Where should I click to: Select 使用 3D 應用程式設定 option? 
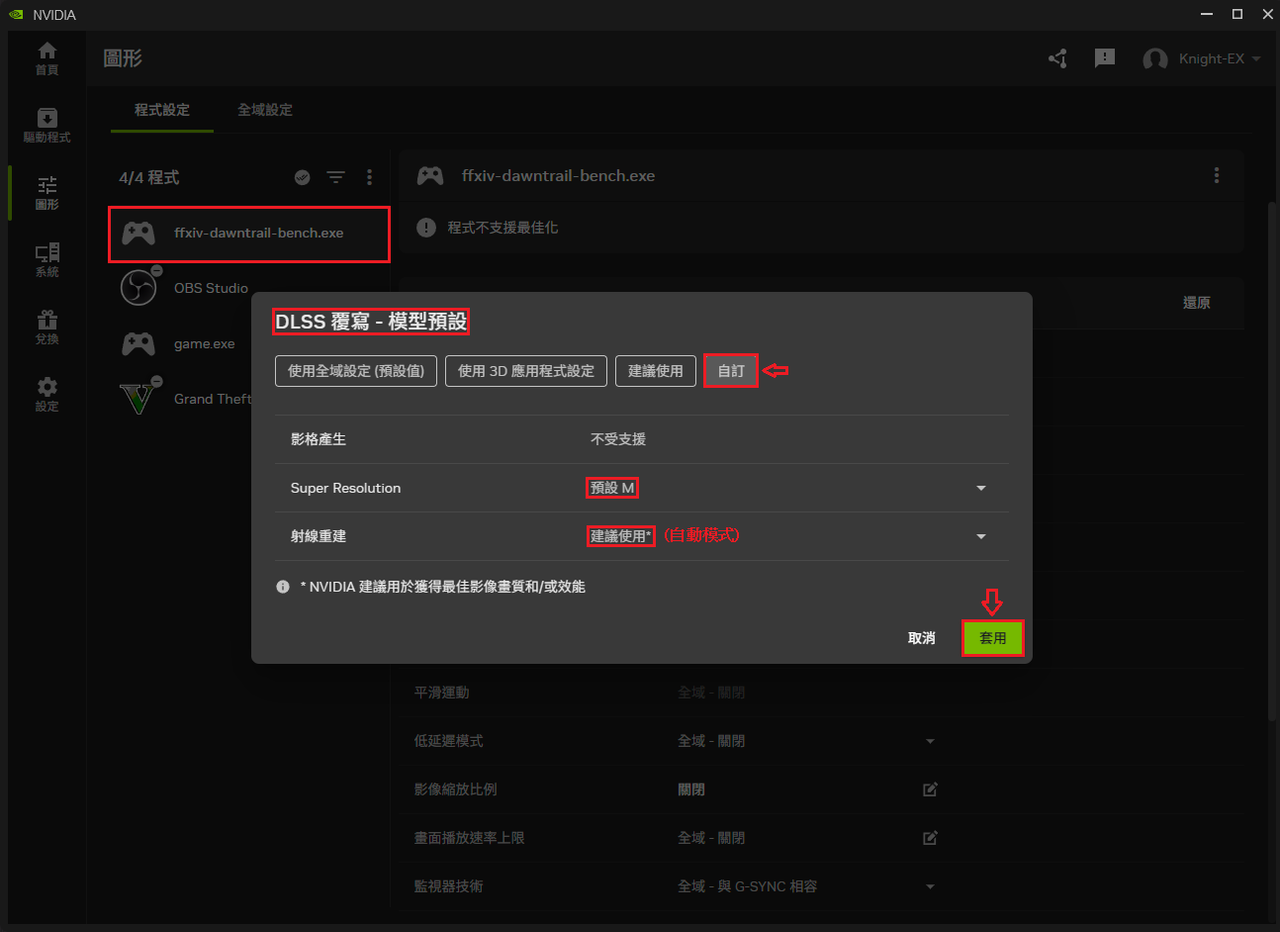pyautogui.click(x=526, y=371)
